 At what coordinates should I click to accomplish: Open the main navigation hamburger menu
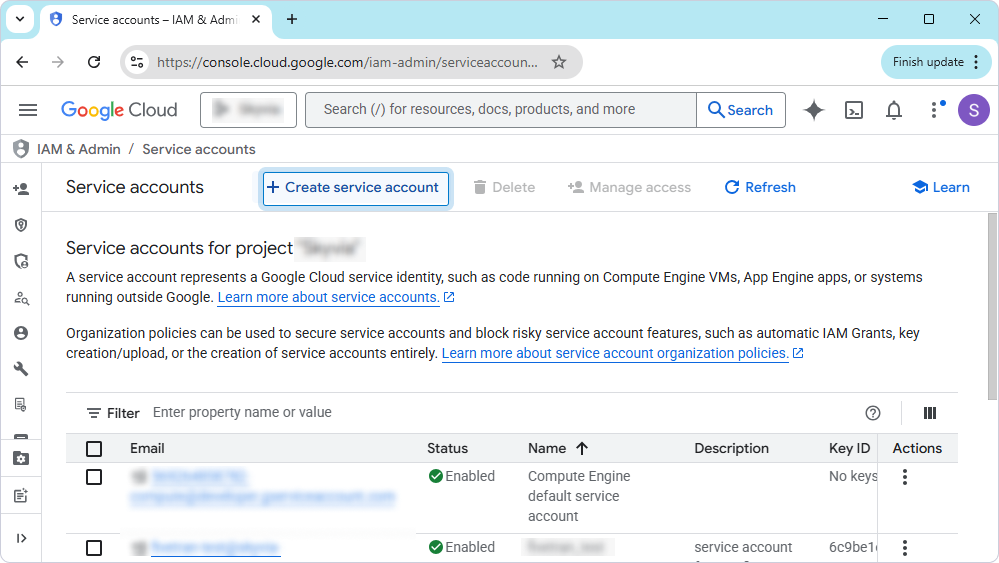pyautogui.click(x=27, y=110)
